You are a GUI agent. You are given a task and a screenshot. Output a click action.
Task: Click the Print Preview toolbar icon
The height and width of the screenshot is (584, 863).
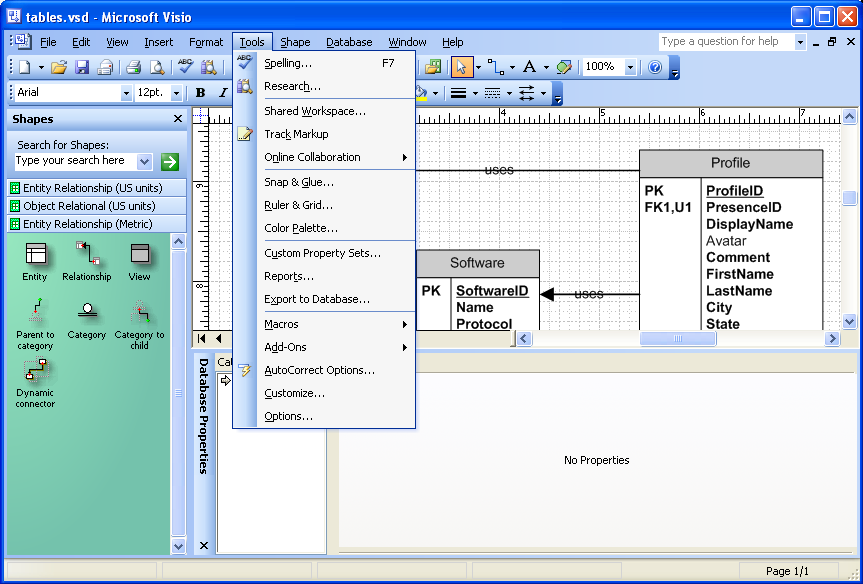pos(157,67)
